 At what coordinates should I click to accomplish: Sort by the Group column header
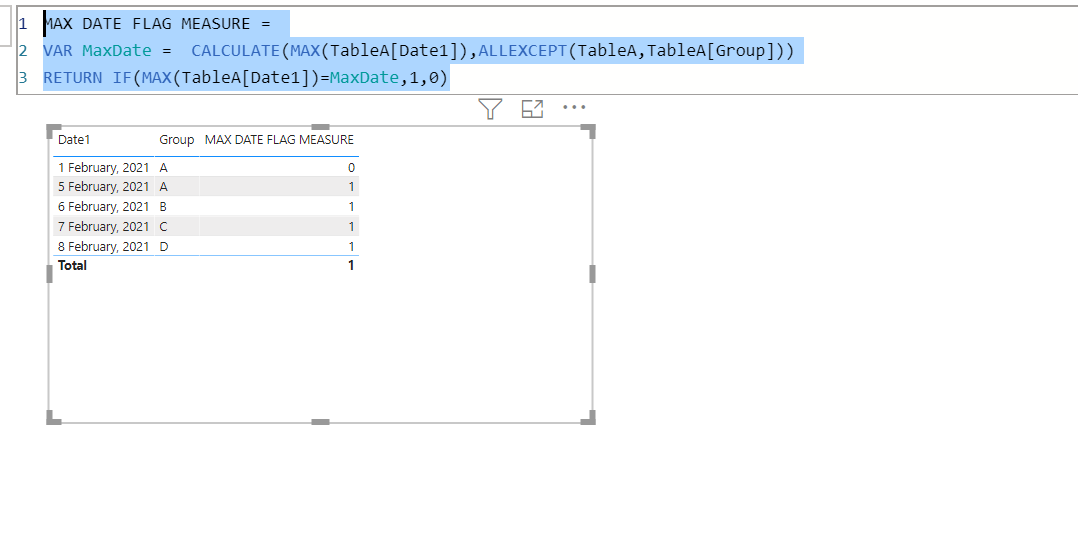[x=177, y=140]
